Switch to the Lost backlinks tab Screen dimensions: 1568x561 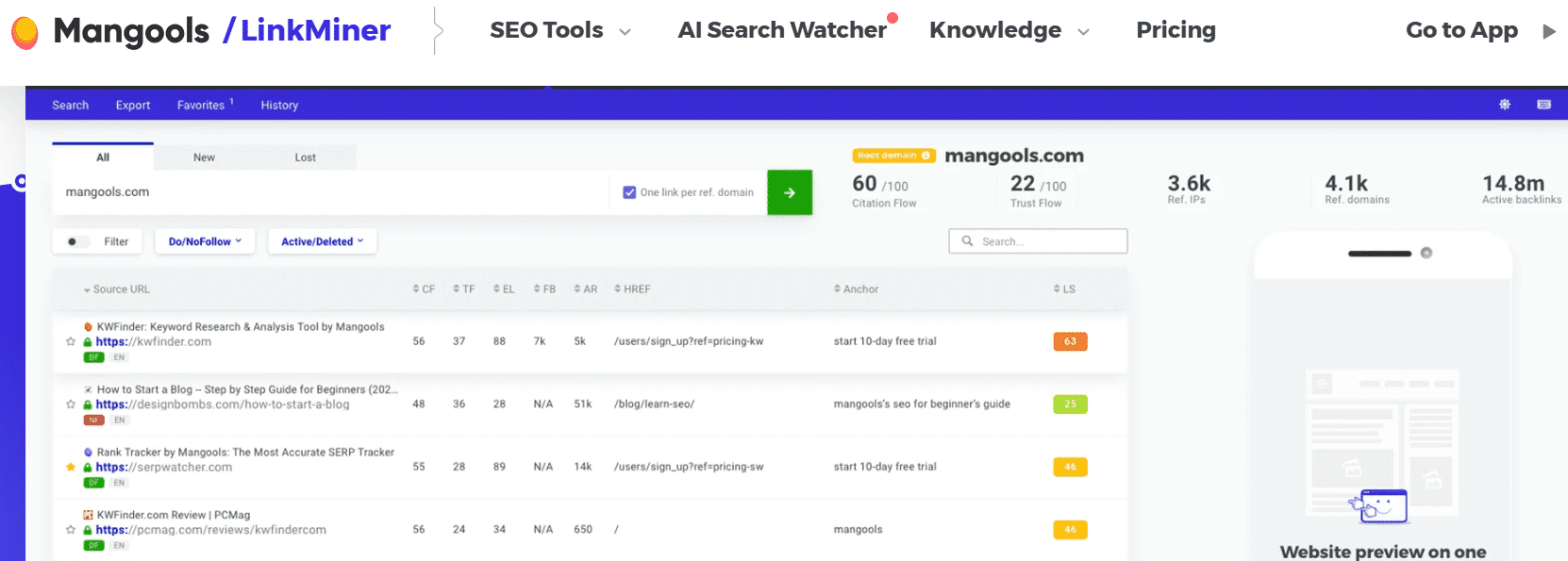pyautogui.click(x=305, y=157)
